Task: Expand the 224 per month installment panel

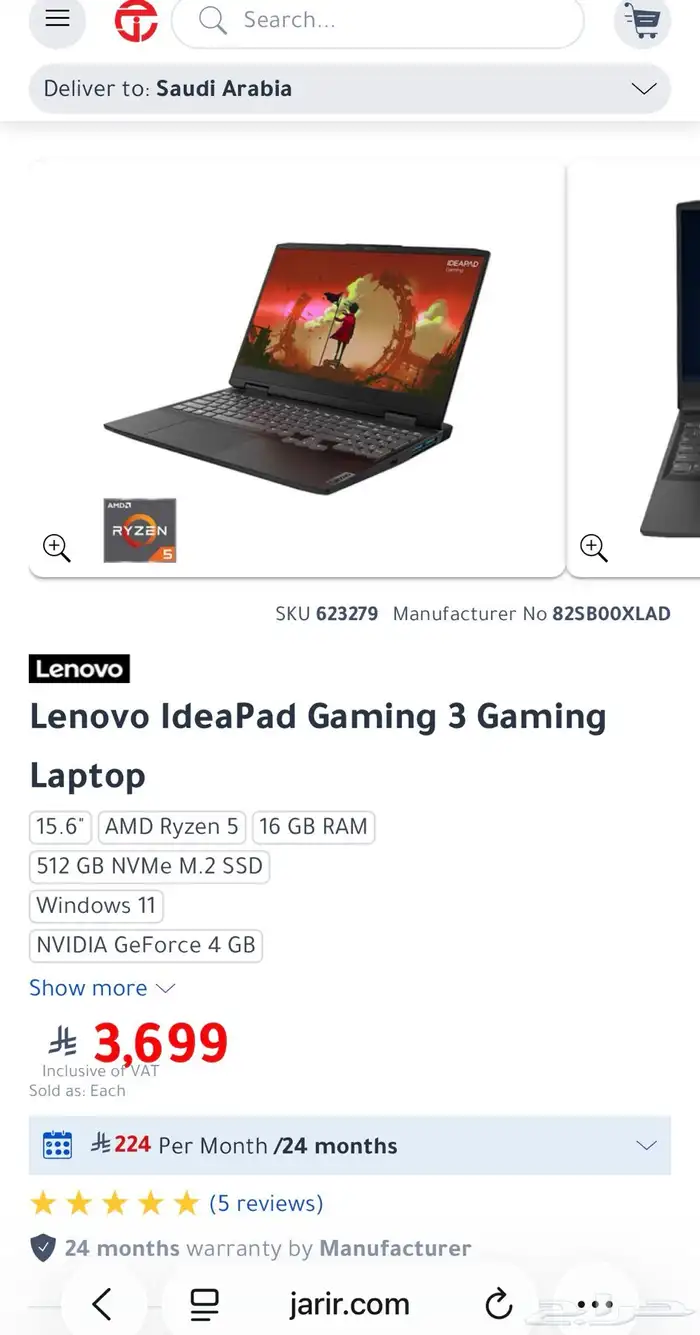Action: click(x=350, y=1146)
